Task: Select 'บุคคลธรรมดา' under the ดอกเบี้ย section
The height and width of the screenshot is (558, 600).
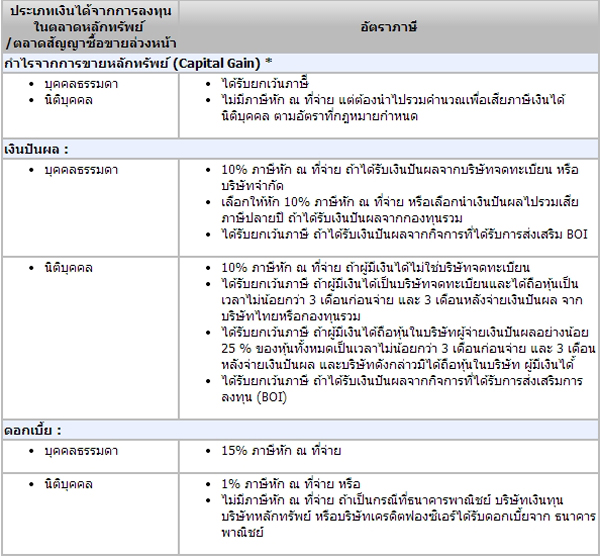Action: 81,451
